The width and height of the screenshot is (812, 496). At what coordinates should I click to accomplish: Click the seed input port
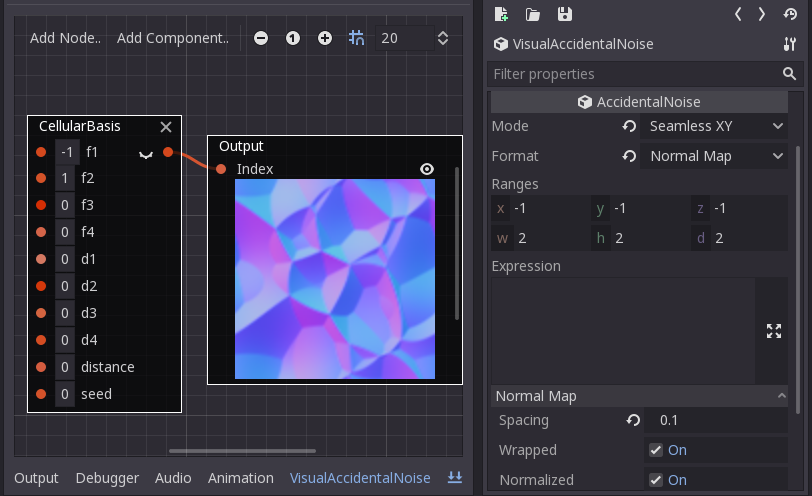[x=41, y=393]
